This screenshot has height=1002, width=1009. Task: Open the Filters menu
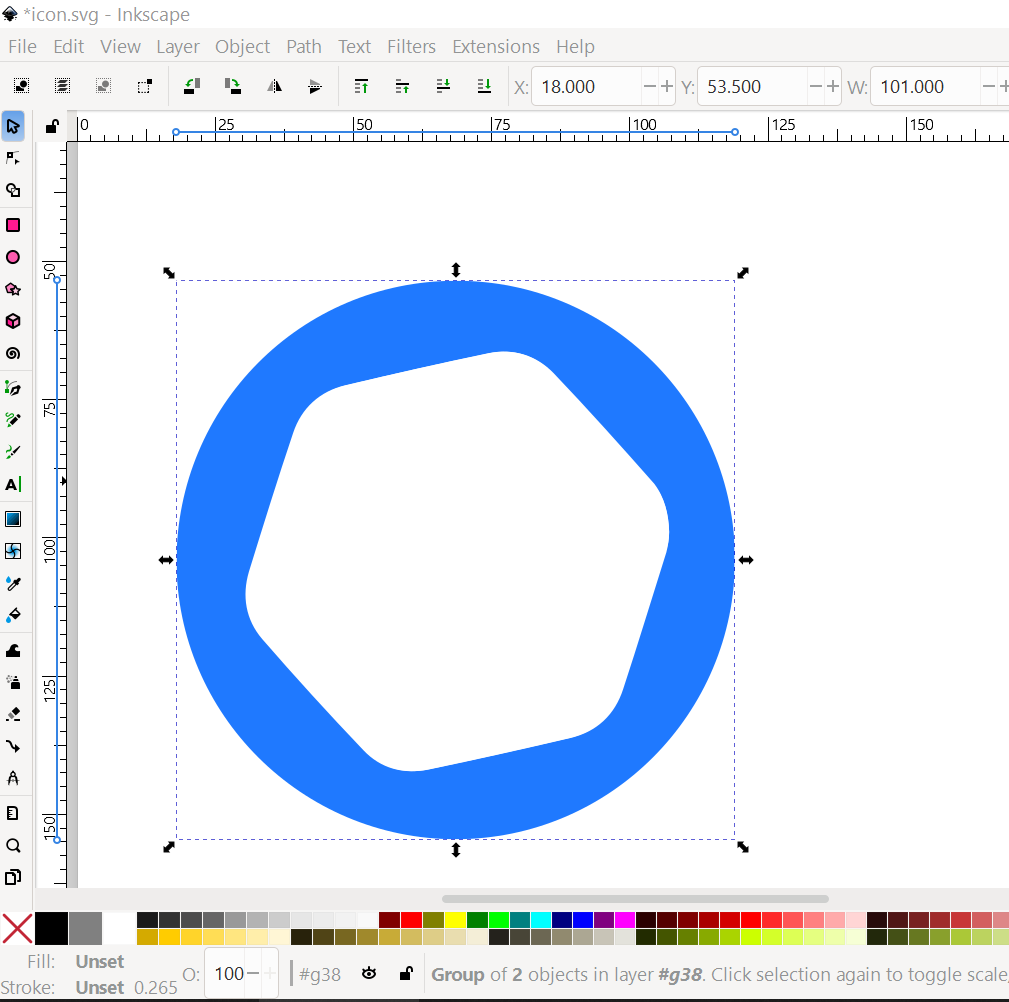411,46
